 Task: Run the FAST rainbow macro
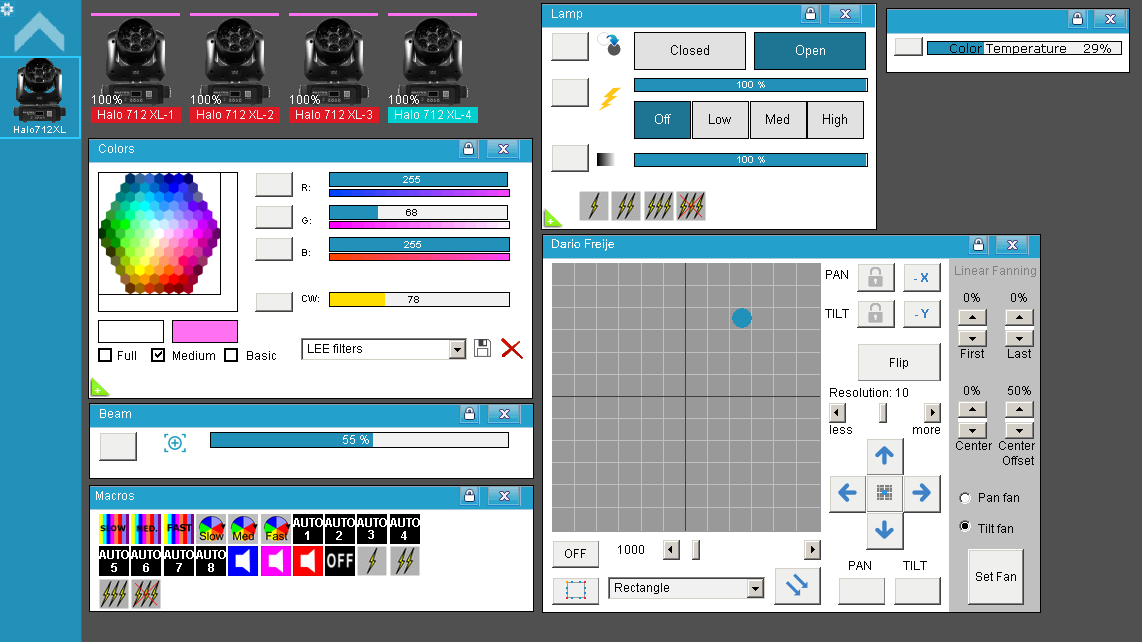[178, 529]
